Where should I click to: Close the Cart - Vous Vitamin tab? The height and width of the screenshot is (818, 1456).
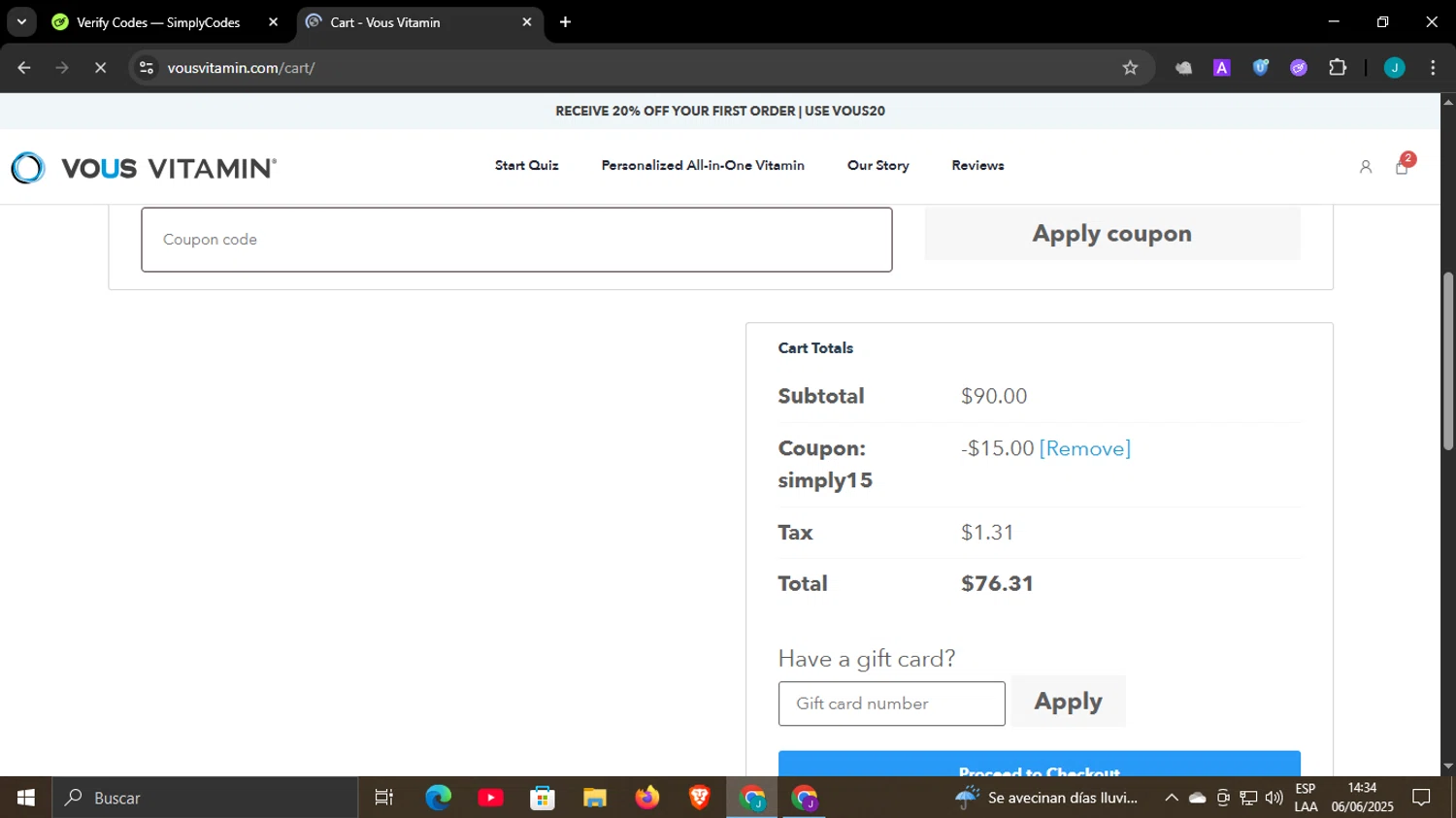tap(527, 21)
